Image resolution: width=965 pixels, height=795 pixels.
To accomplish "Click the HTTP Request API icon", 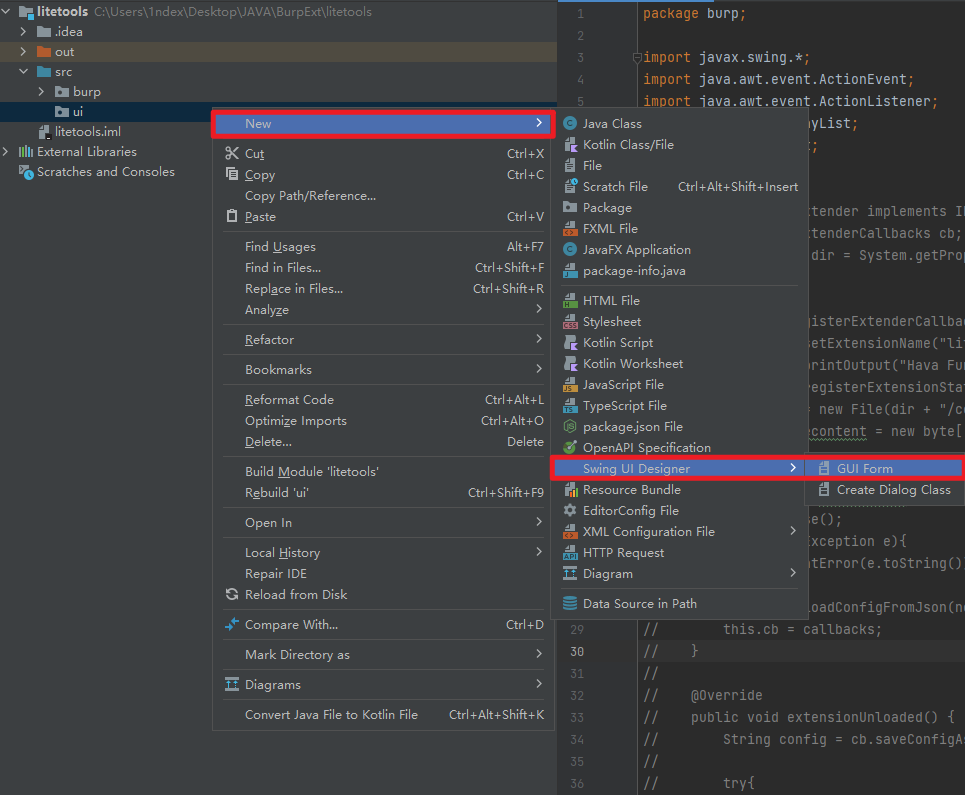I will (571, 553).
